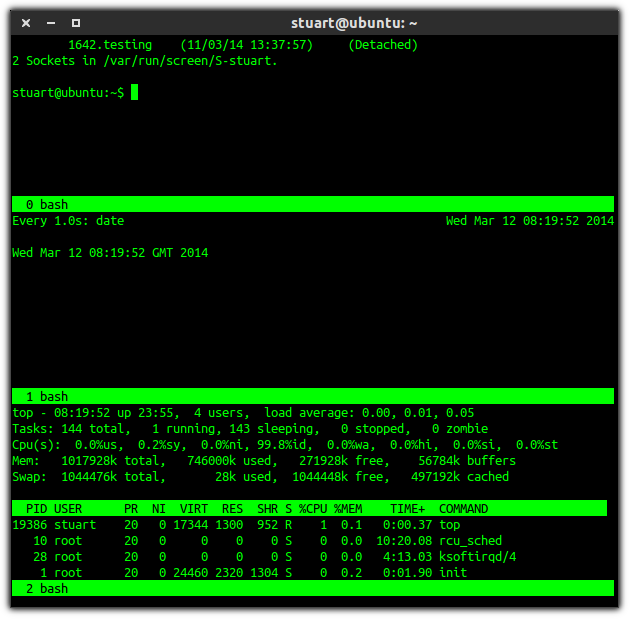Click the '0 zombie' task count

click(460, 429)
